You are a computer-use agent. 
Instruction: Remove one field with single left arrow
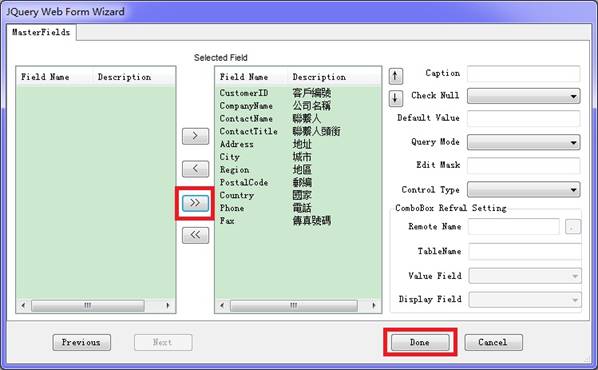[x=195, y=169]
